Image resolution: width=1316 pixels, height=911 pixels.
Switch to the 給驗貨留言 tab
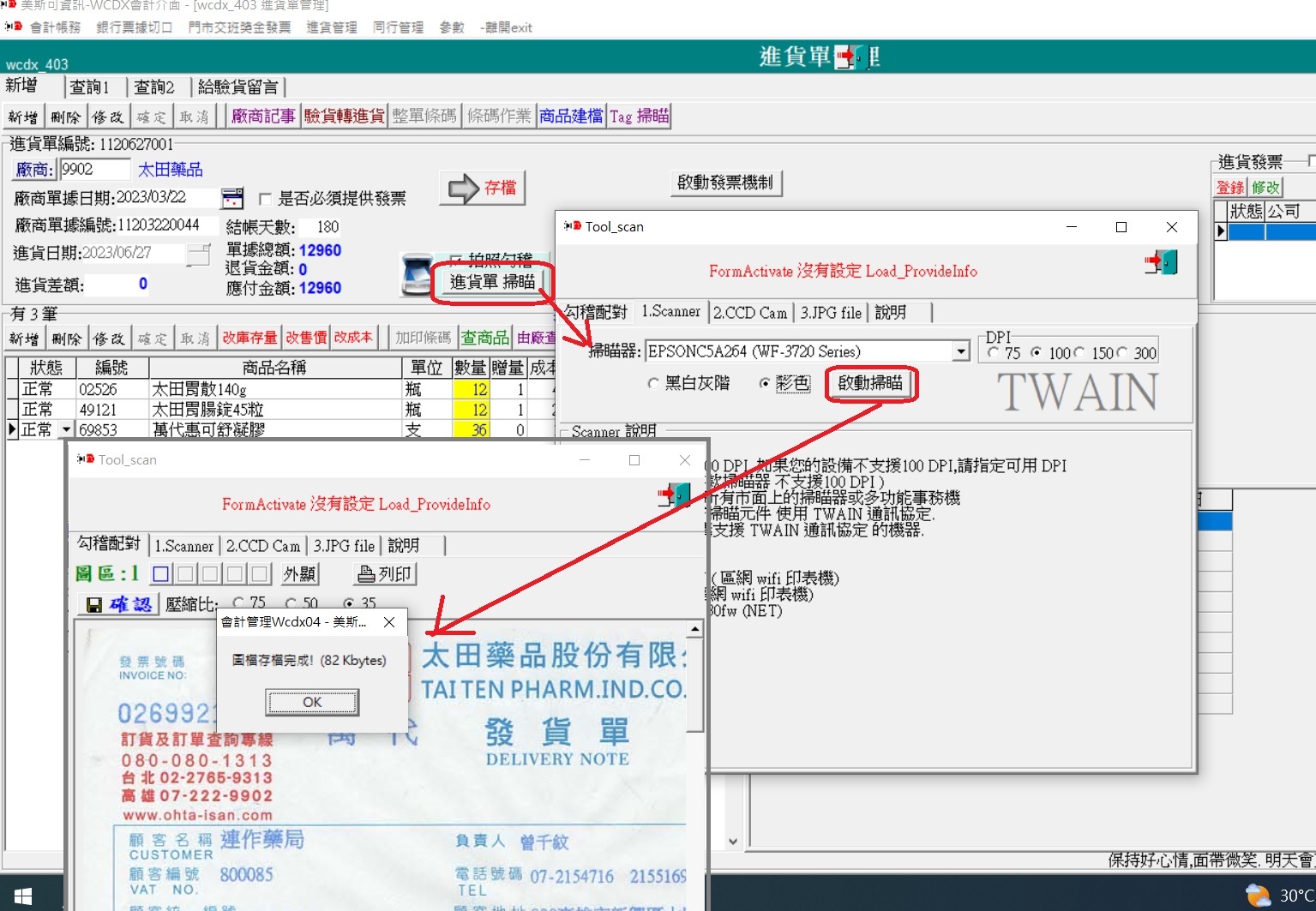[x=237, y=87]
